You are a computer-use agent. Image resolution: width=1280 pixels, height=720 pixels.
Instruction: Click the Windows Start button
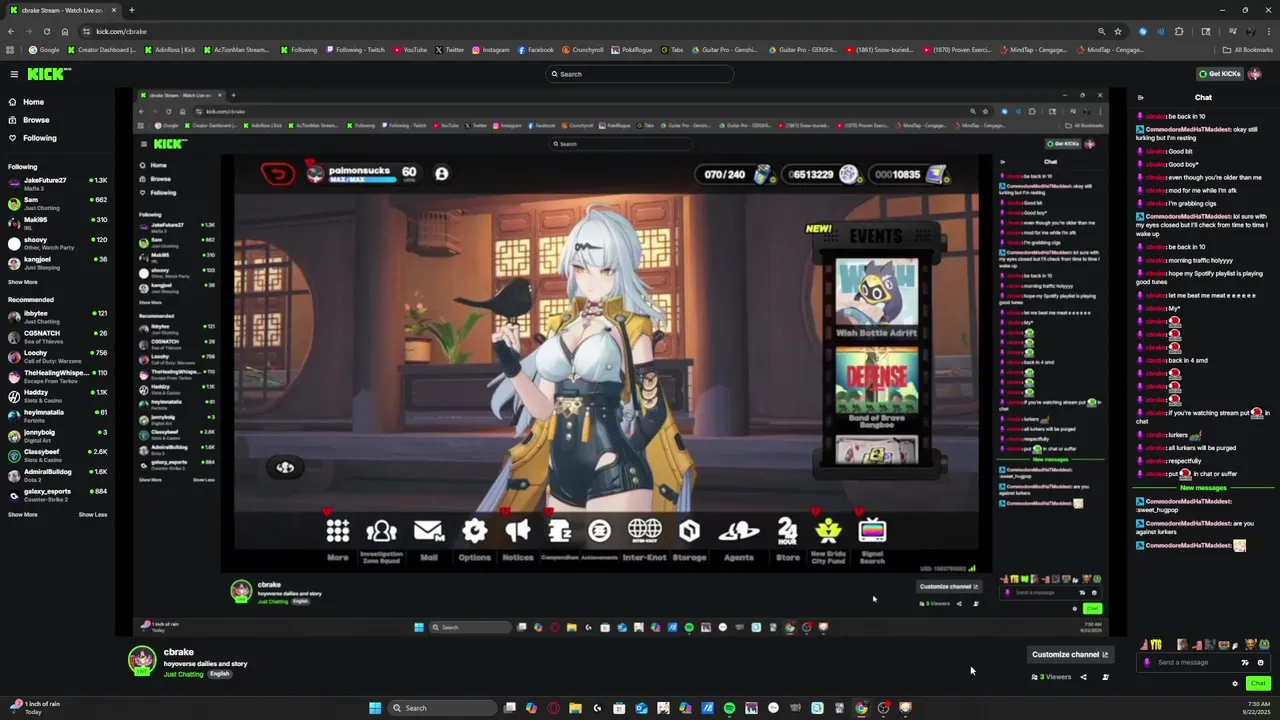(375, 708)
